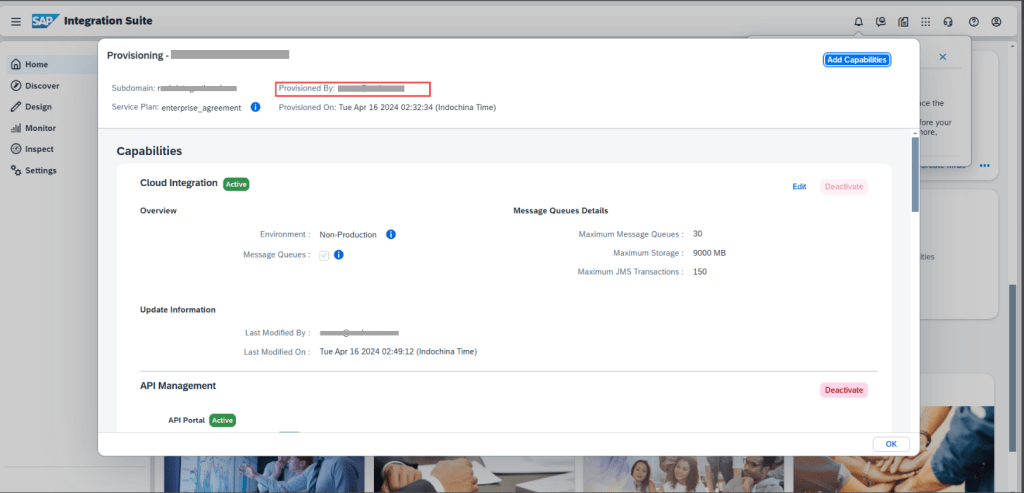The height and width of the screenshot is (493, 1024).
Task: Deactivate the API Management capability
Action: click(x=844, y=390)
